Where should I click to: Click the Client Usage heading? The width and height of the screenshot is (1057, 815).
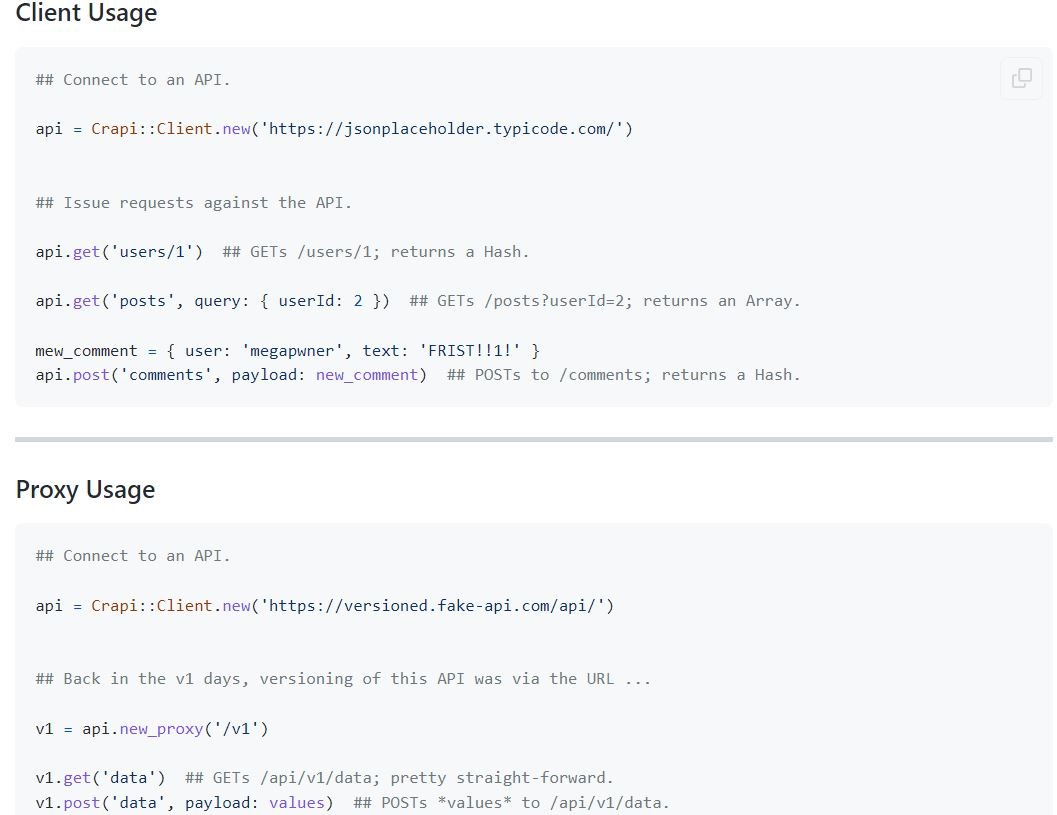coord(86,13)
